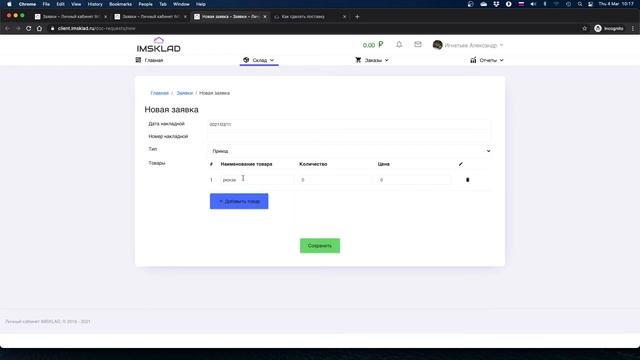Open the Bookmarks menu in menu bar

tap(120, 4)
